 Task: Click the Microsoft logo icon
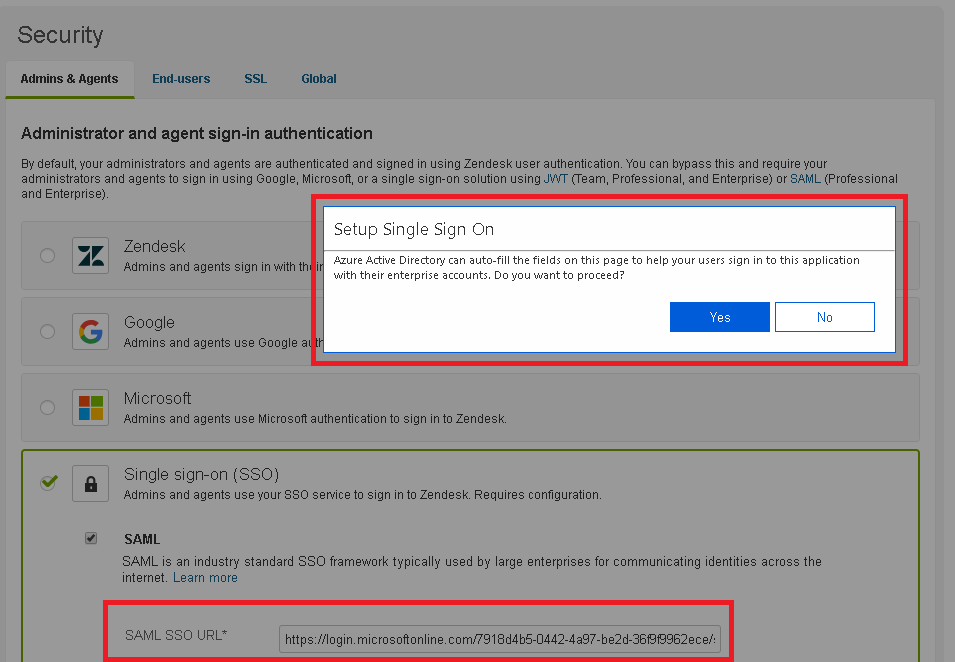[x=90, y=407]
